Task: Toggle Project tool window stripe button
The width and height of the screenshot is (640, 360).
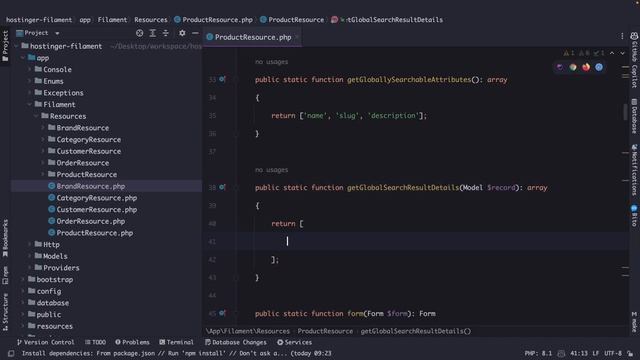Action: coord(5,46)
